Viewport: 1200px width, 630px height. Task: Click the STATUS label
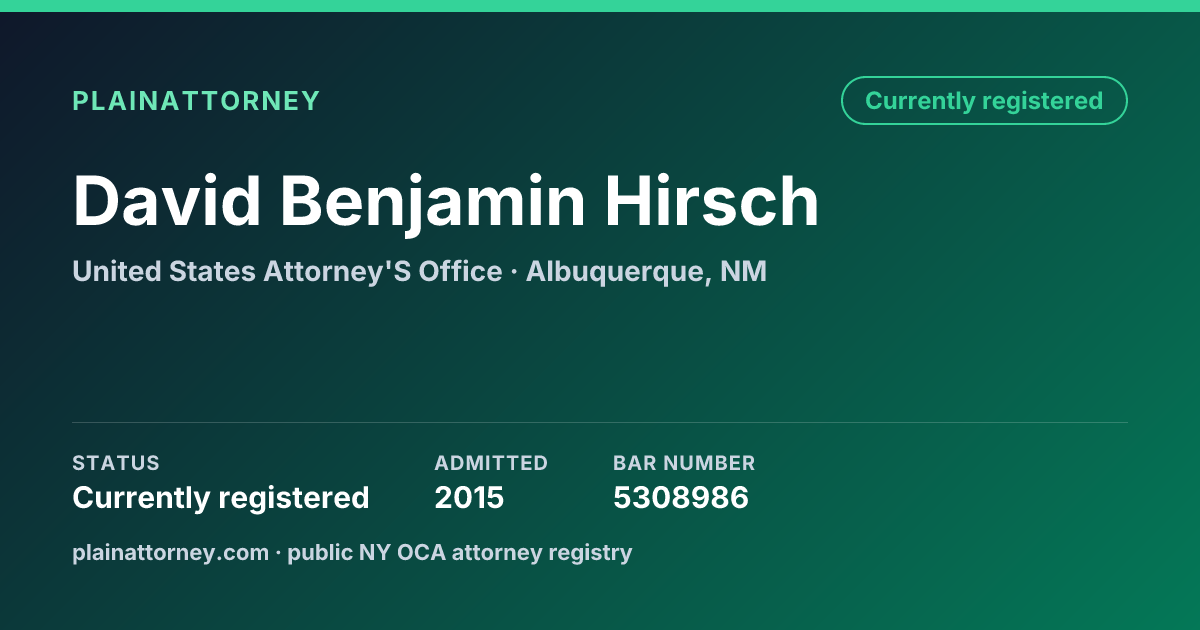(x=116, y=463)
